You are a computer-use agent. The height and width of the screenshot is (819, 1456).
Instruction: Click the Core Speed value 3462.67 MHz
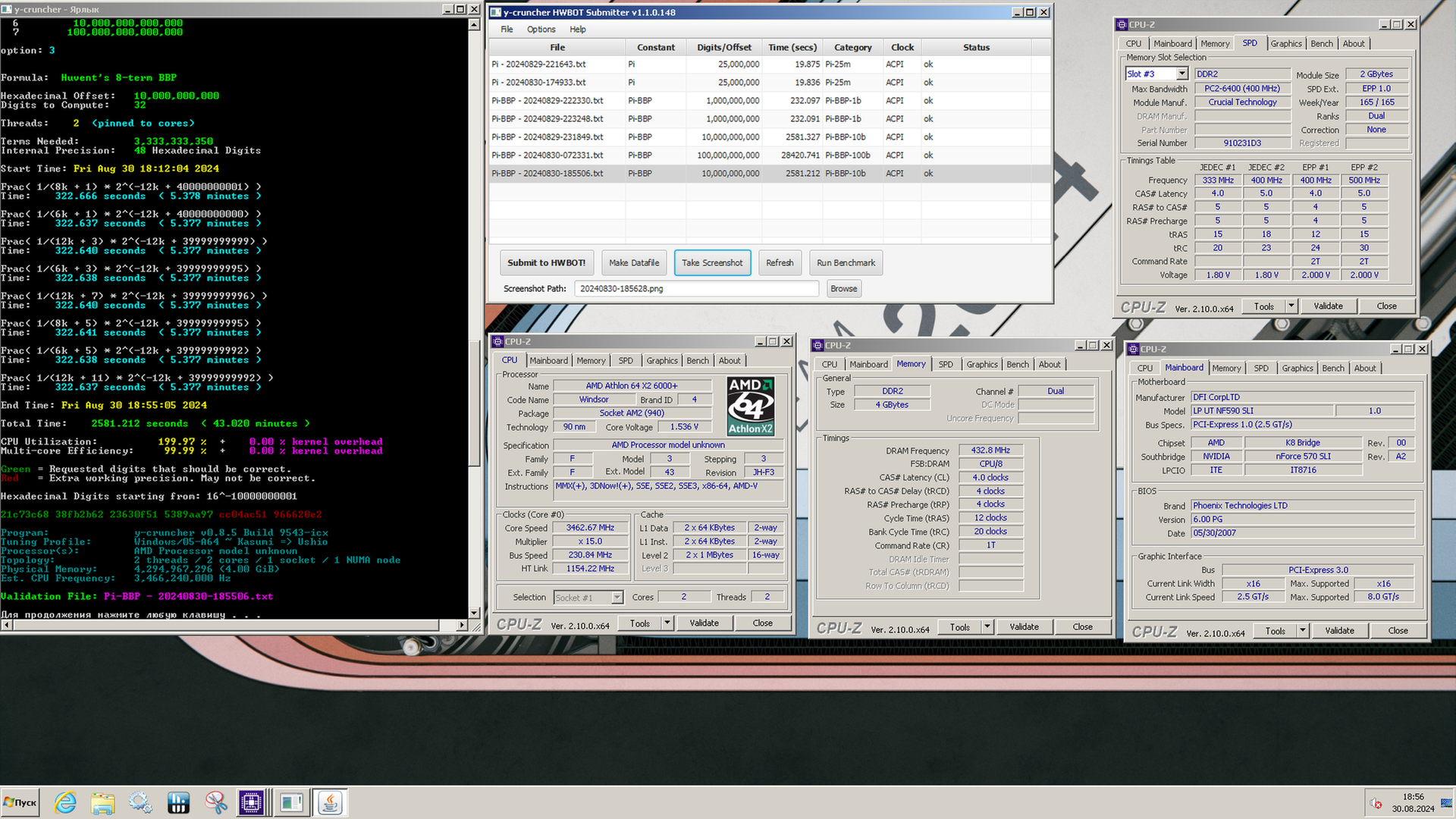click(x=590, y=528)
